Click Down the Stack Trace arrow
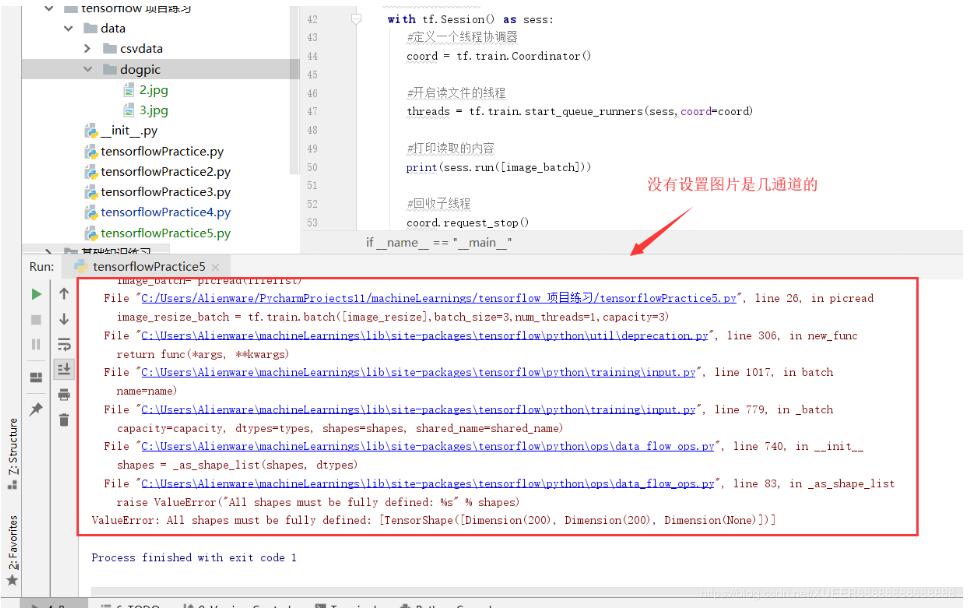968x611 pixels. click(x=64, y=320)
